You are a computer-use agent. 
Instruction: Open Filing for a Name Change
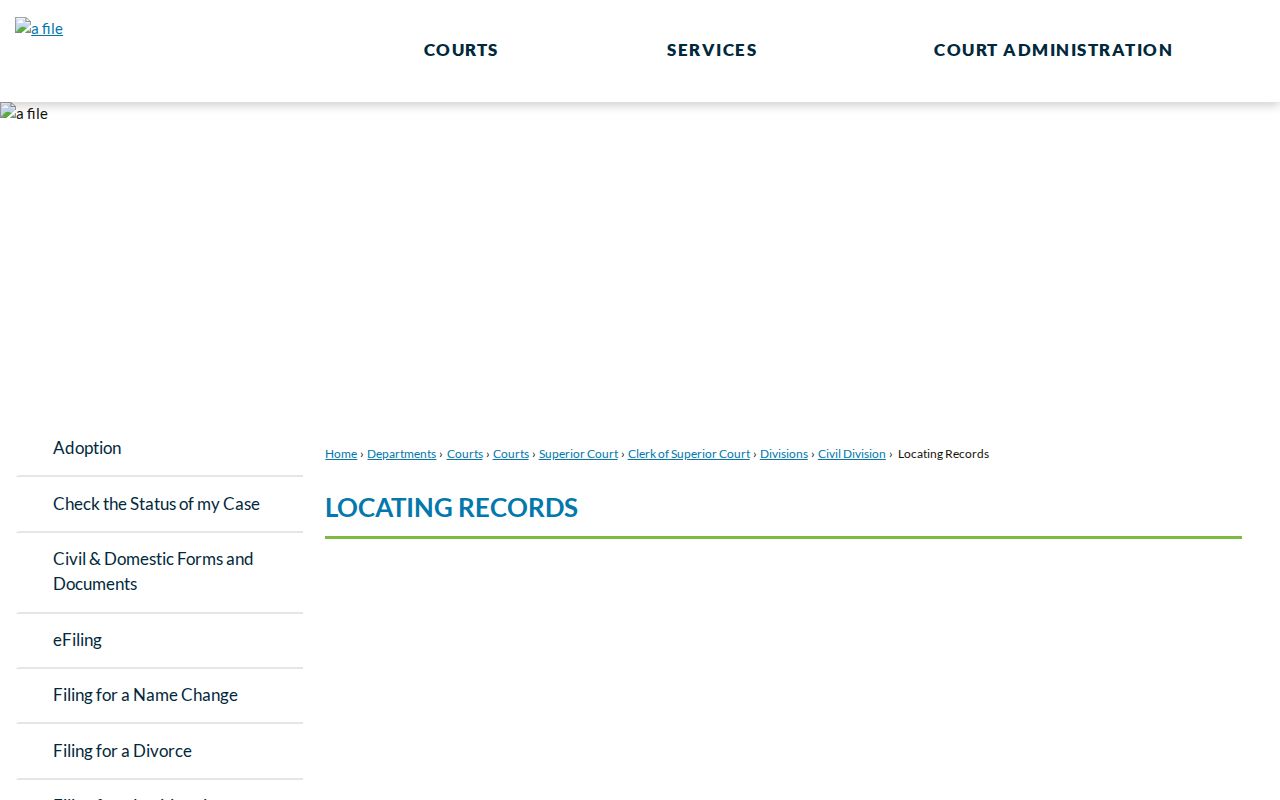(x=160, y=695)
